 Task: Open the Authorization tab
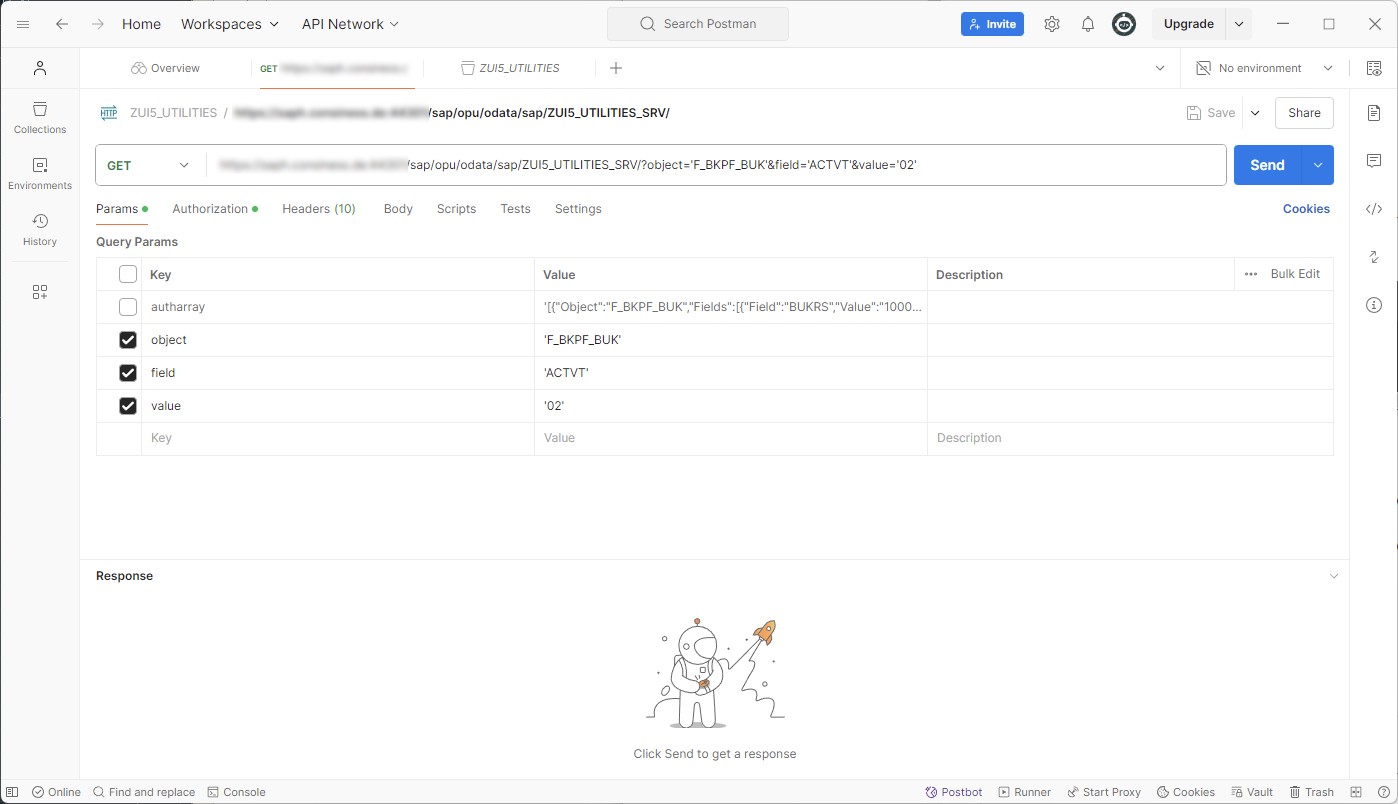[215, 209]
